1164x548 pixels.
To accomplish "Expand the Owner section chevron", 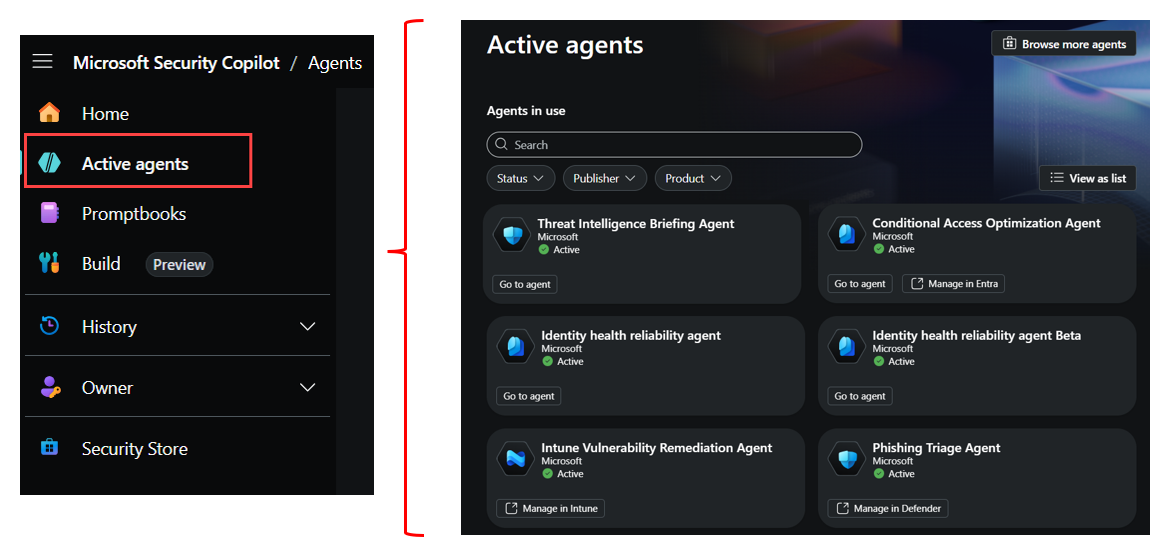I will click(308, 387).
